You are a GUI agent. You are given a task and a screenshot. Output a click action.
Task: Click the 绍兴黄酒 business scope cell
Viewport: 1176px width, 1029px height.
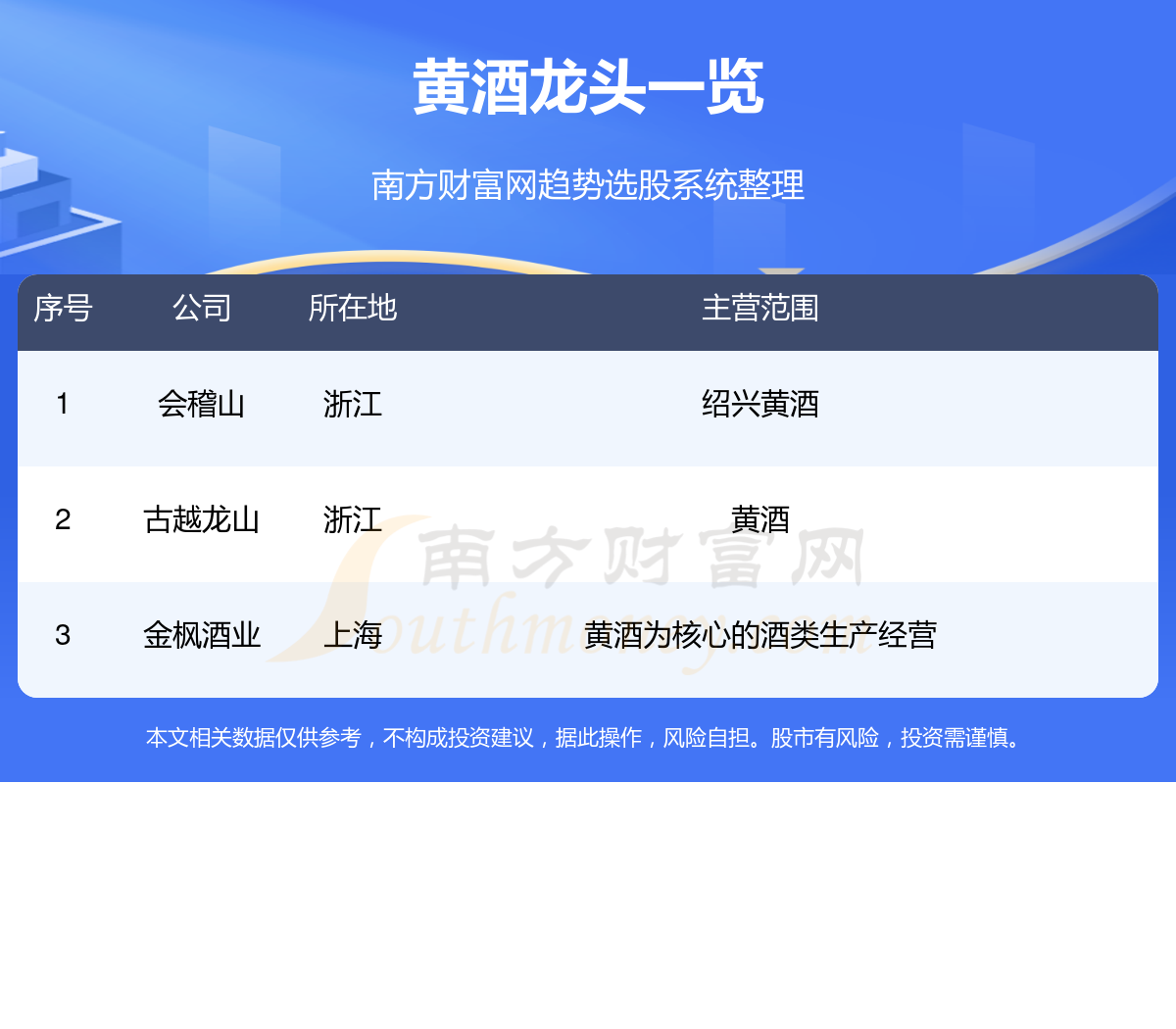760,404
